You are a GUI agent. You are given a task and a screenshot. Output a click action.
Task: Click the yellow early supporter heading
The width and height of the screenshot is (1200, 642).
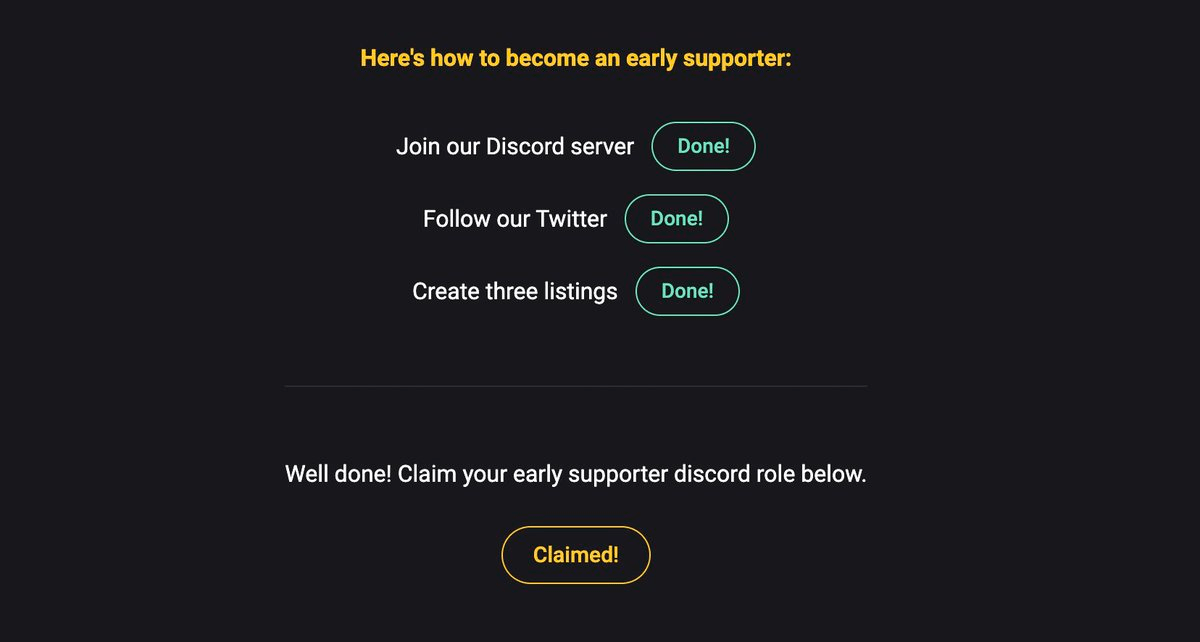pos(576,58)
